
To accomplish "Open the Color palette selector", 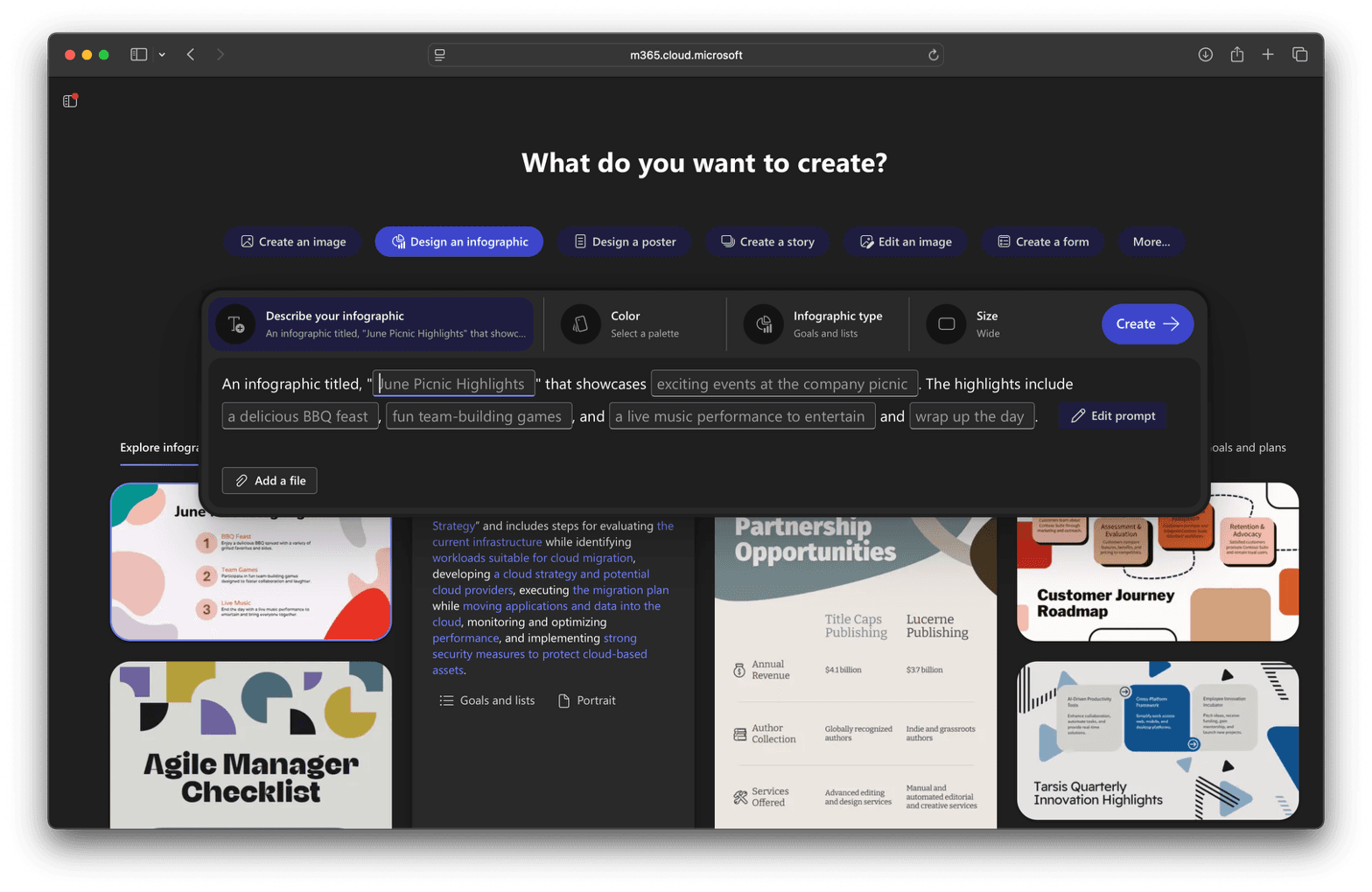I will pos(634,324).
